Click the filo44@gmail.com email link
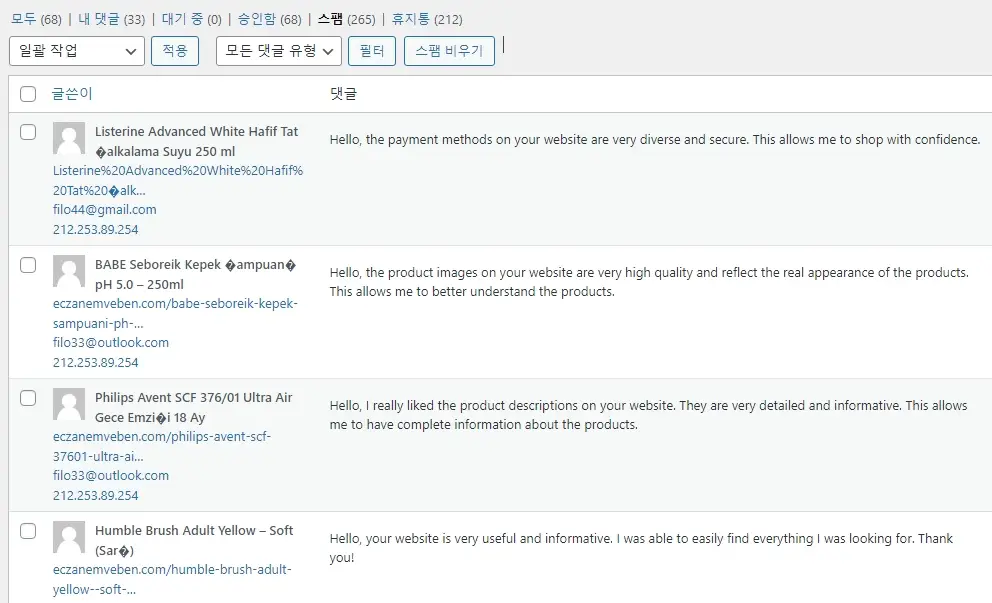Viewport: 992px width, 603px height. click(104, 209)
